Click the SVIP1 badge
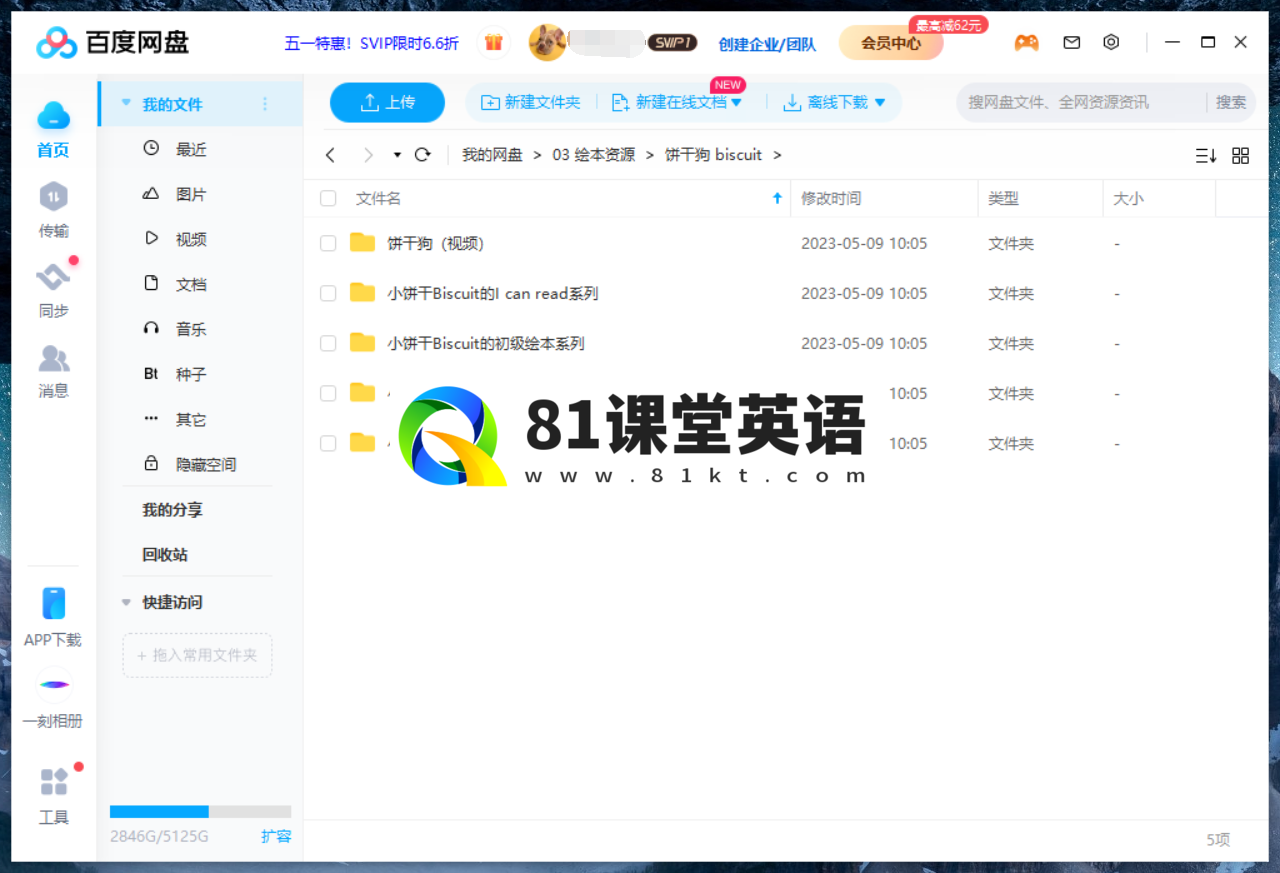Image resolution: width=1280 pixels, height=873 pixels. (672, 43)
